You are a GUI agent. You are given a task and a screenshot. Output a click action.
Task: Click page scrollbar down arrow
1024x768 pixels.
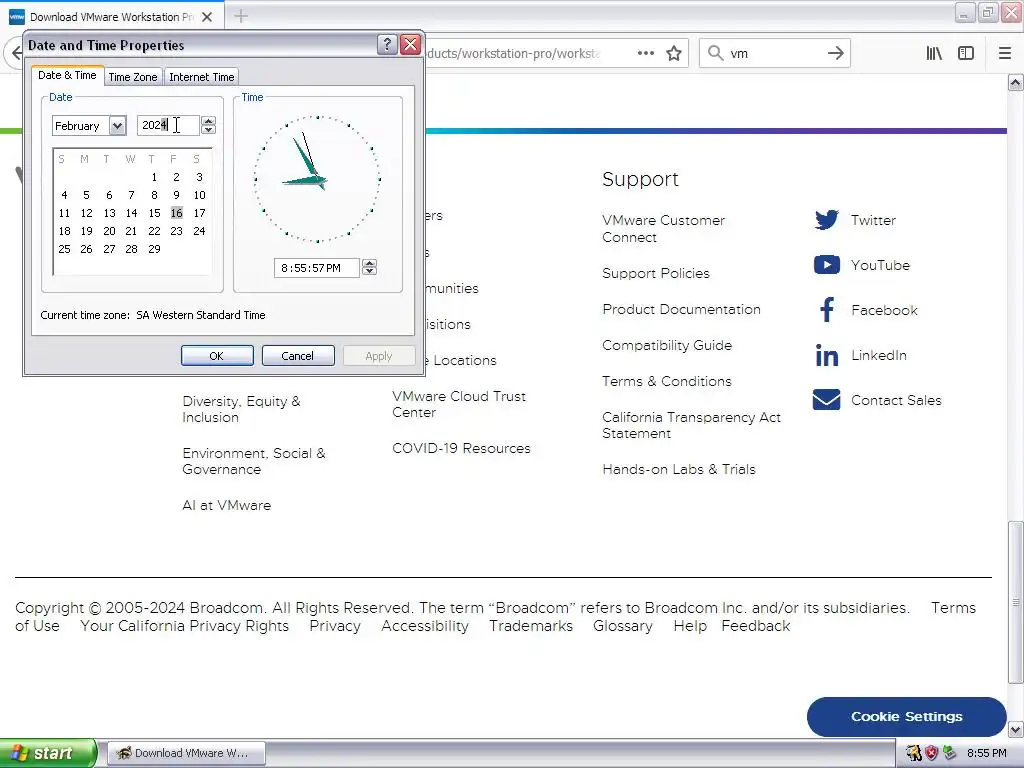click(1015, 729)
